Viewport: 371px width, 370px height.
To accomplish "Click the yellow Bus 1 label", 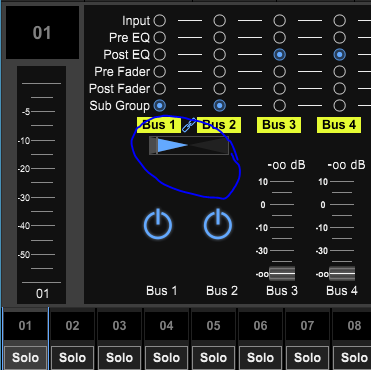I will click(x=159, y=125).
